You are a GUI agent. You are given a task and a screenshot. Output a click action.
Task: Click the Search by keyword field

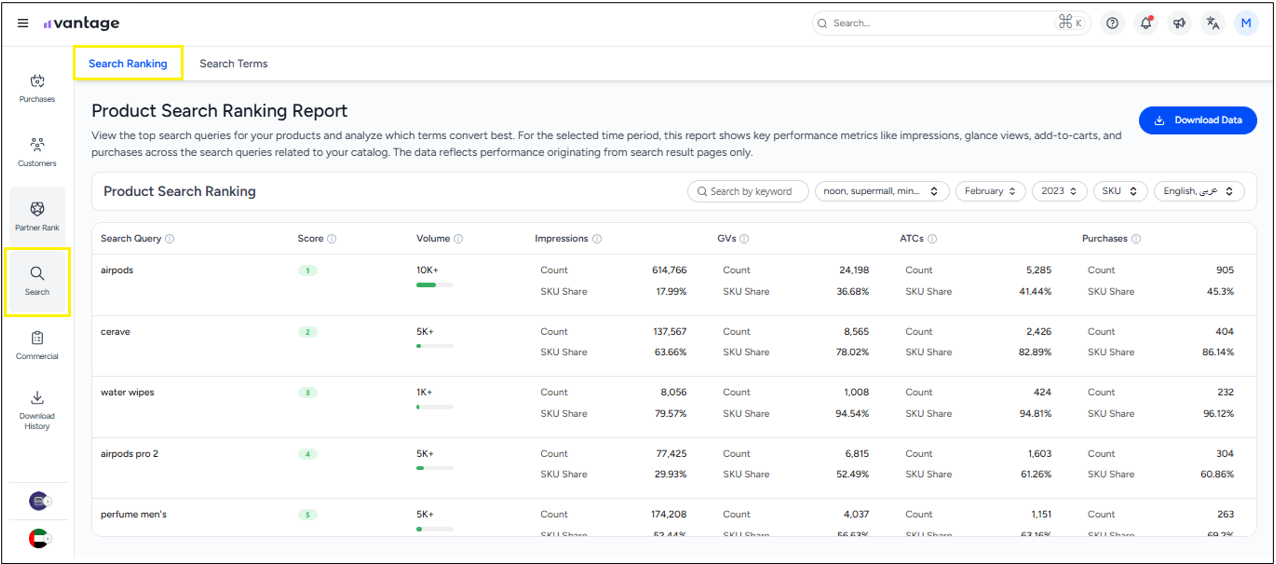click(749, 191)
